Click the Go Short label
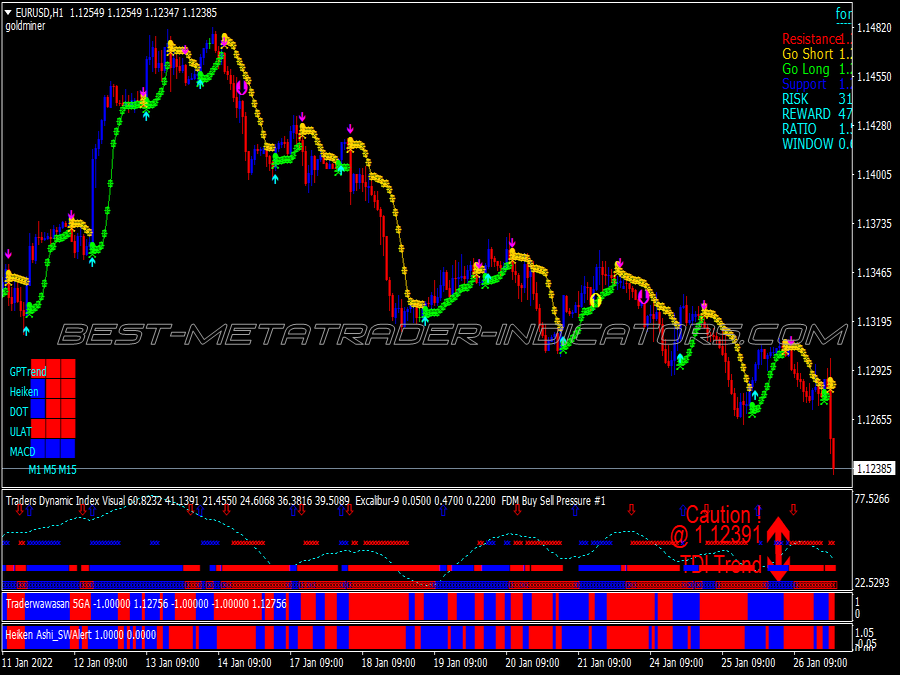 (x=808, y=54)
